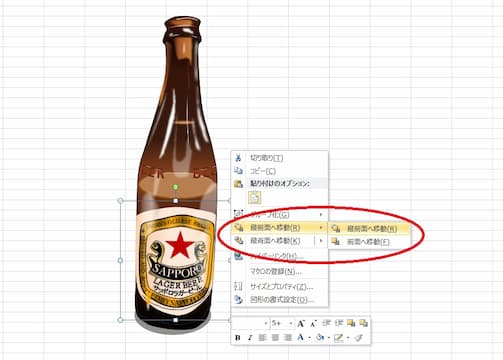This screenshot has height=360, width=503.
Task: Select 前面へ移動(F) bring forward in submenu
Action: (x=369, y=242)
